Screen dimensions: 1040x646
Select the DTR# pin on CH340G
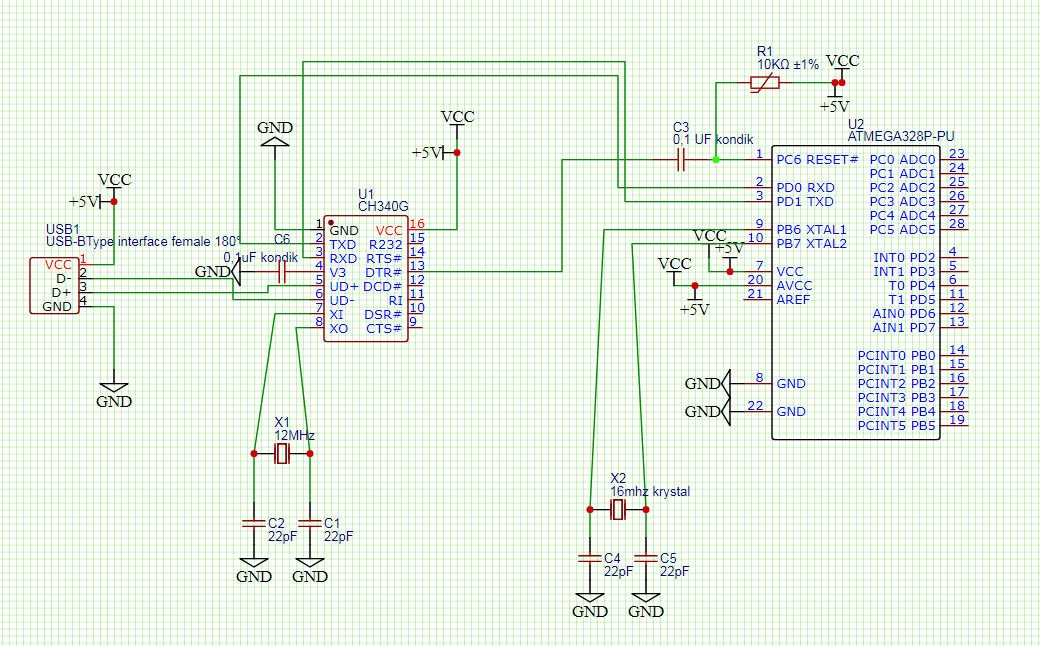(383, 272)
